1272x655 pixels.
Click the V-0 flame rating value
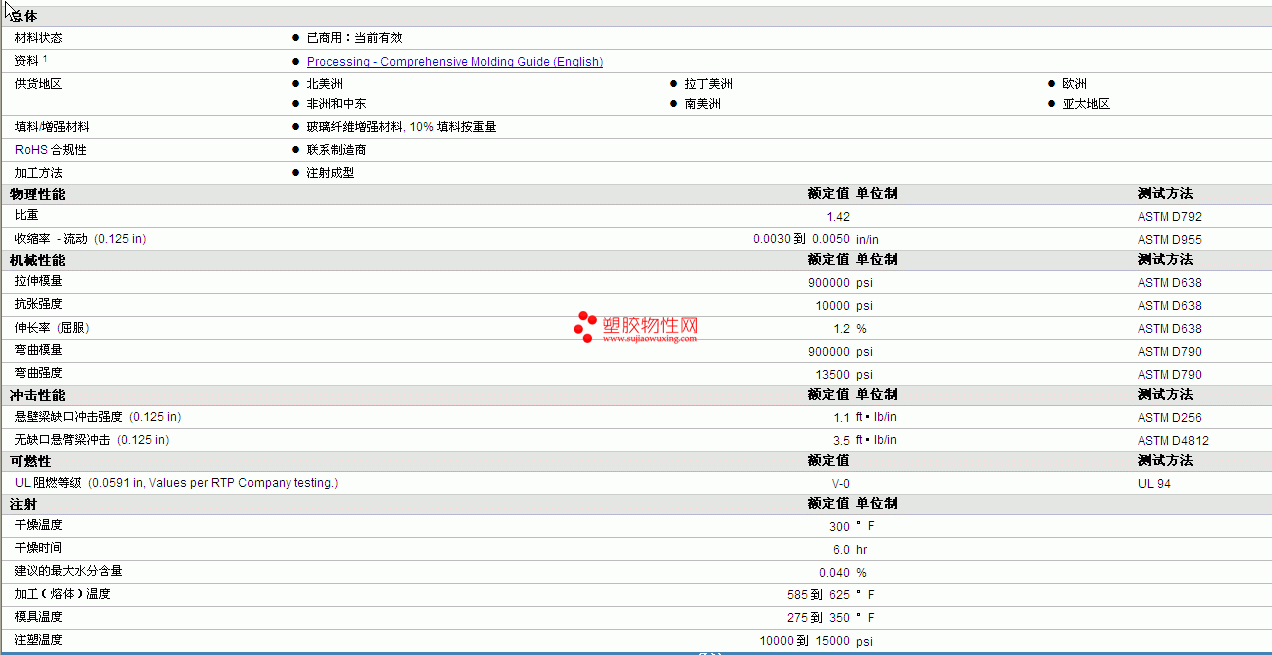841,484
